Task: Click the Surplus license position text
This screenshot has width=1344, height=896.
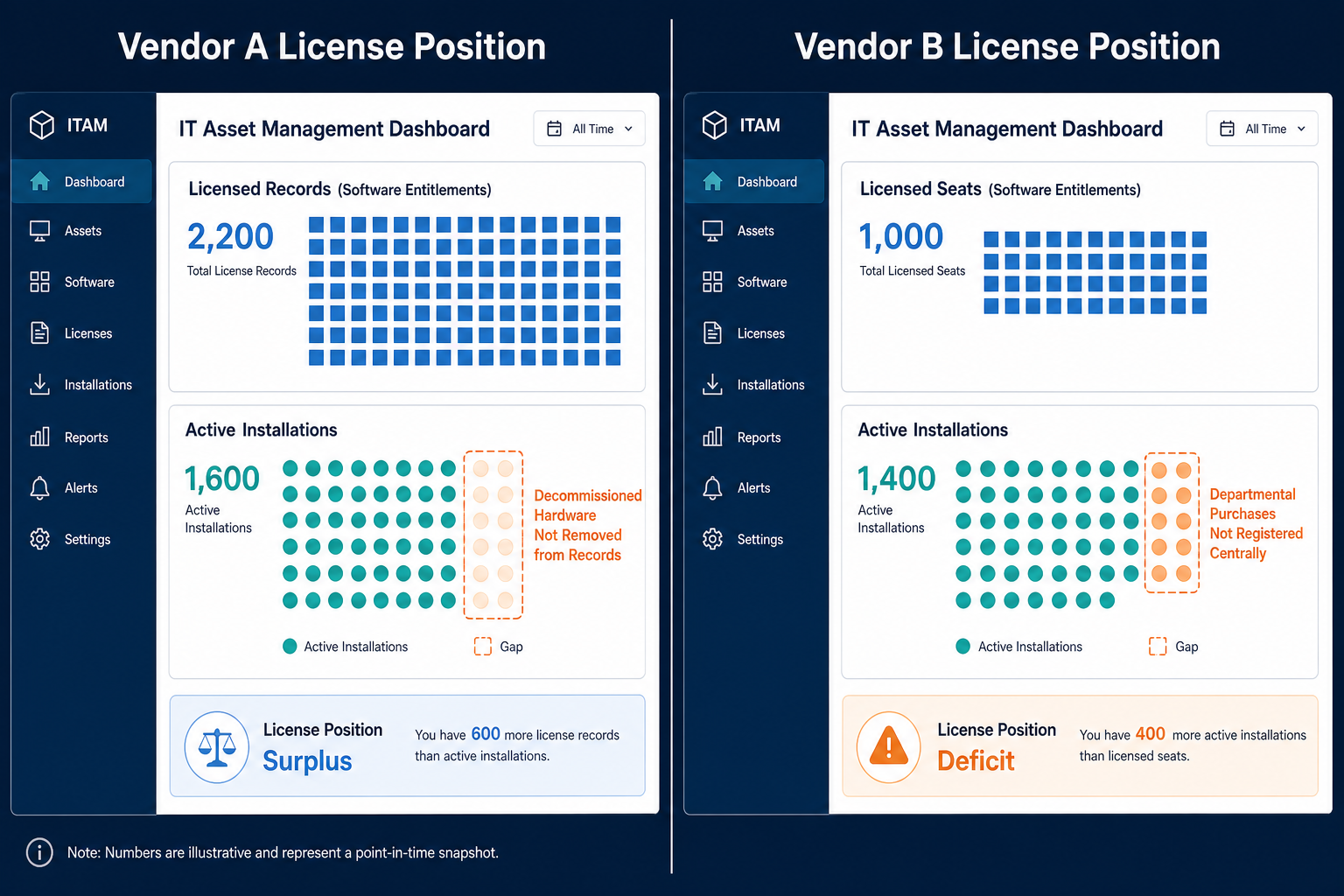Action: (307, 761)
